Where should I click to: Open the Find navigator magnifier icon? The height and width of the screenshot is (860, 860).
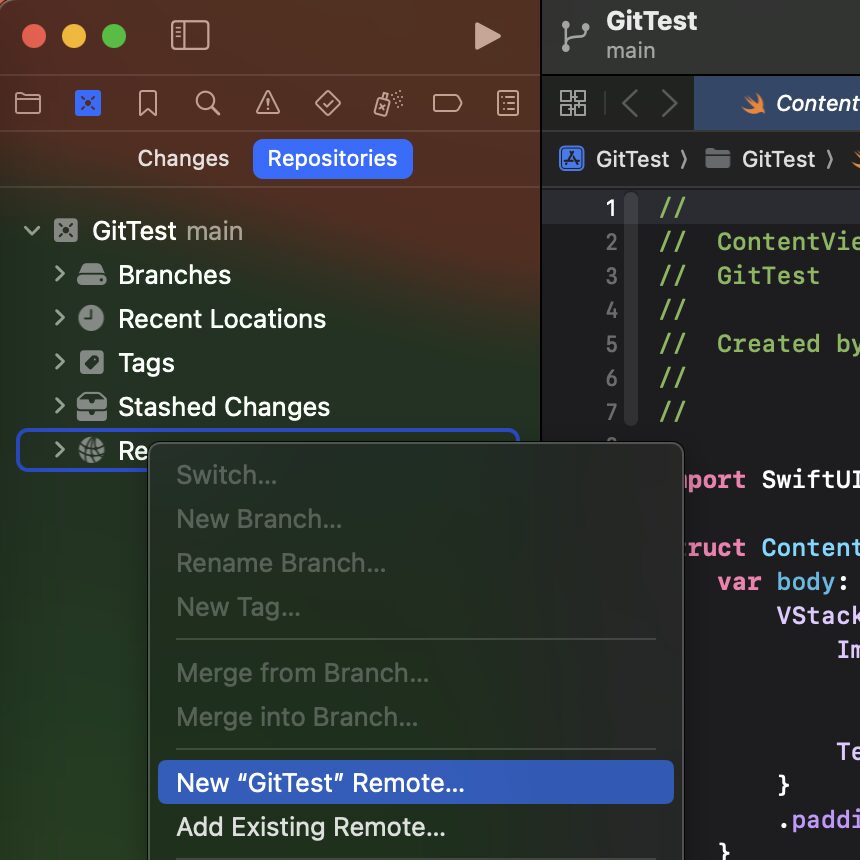(207, 103)
